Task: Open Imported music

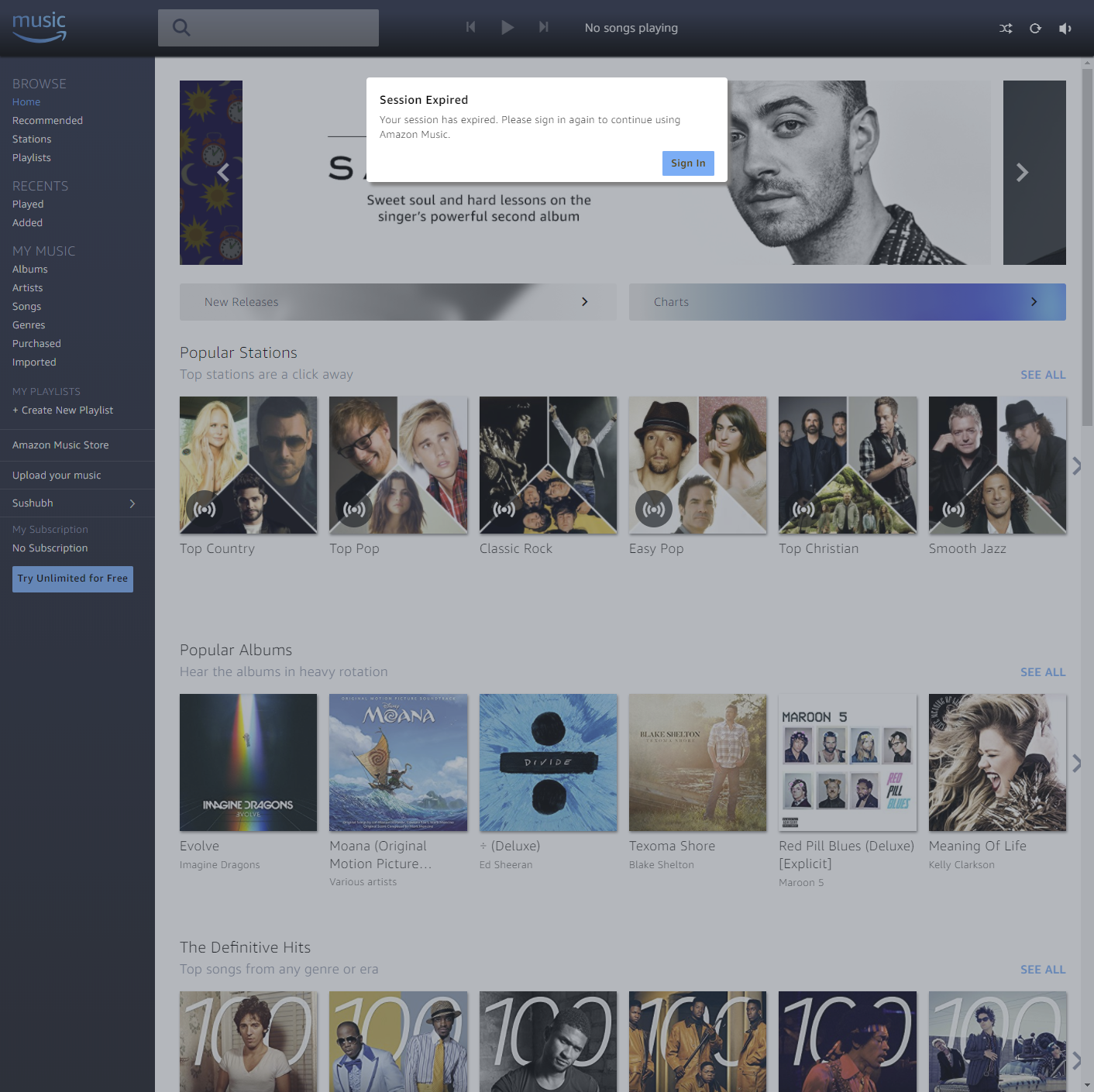Action: (x=34, y=362)
